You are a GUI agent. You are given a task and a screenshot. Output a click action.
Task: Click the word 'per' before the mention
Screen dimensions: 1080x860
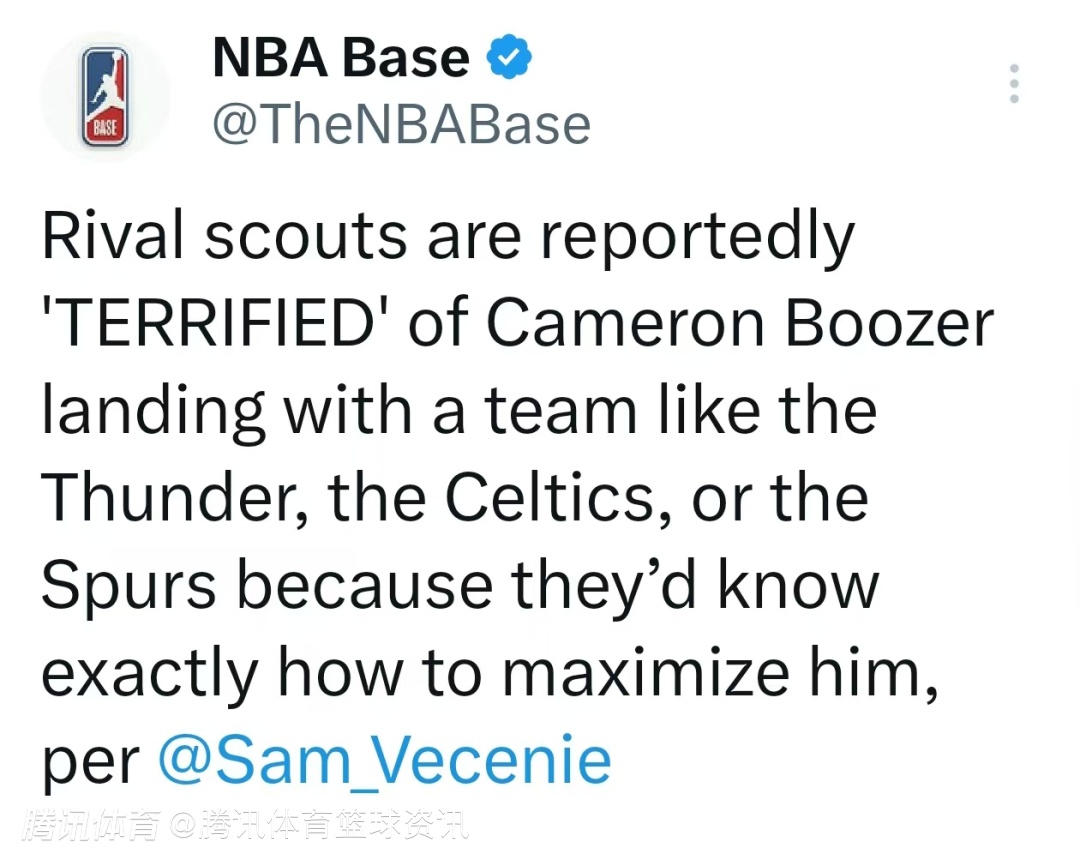click(91, 762)
